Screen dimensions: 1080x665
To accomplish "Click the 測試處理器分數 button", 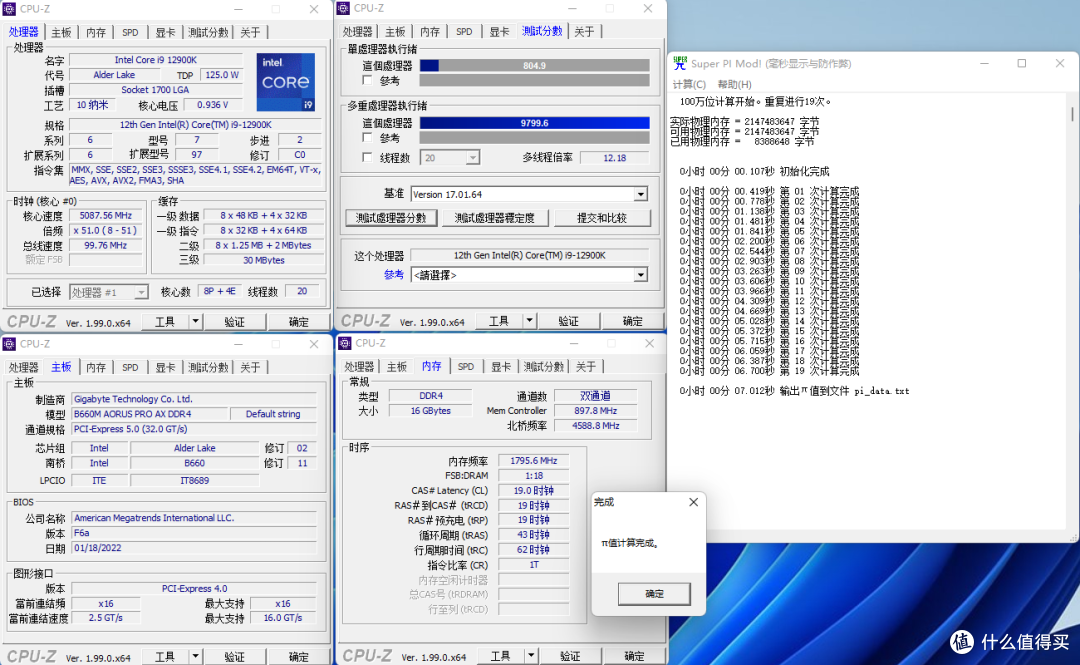I will pyautogui.click(x=391, y=218).
